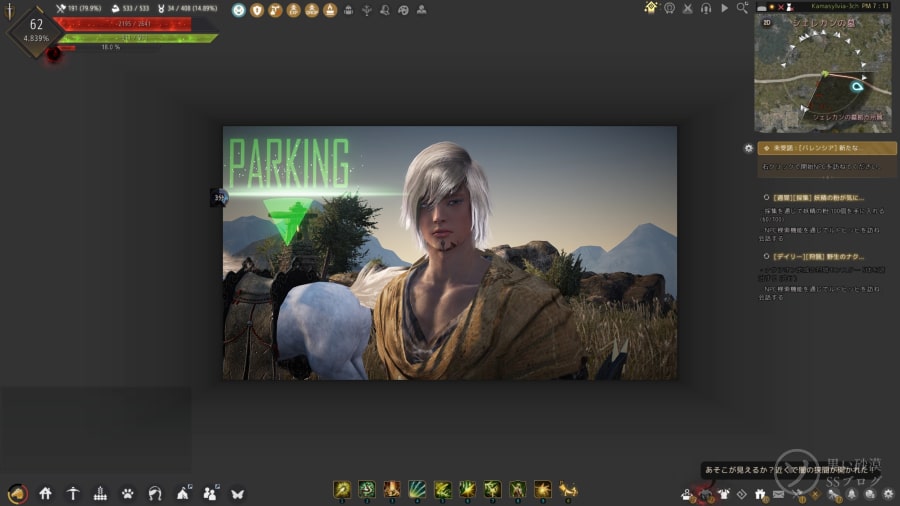
Task: Toggle the daily hunting quest circle
Action: [766, 256]
